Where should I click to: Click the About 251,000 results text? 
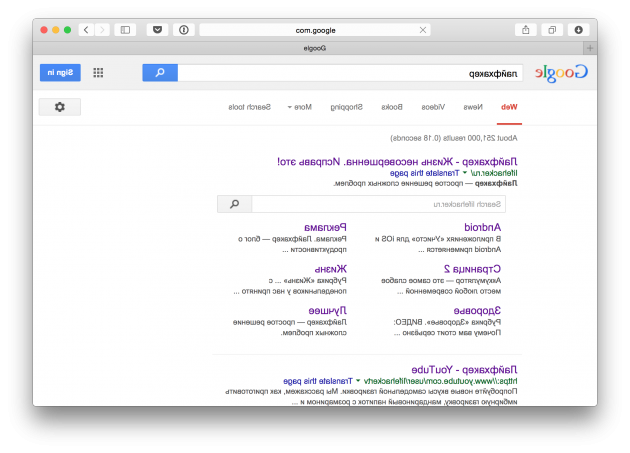454,138
